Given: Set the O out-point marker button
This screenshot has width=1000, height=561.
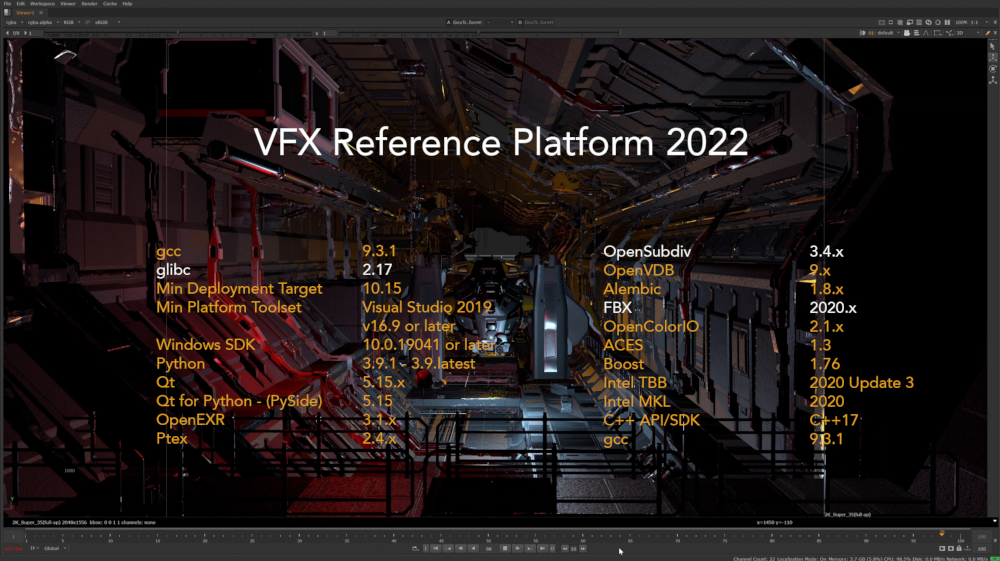Looking at the screenshot, I should tap(552, 548).
